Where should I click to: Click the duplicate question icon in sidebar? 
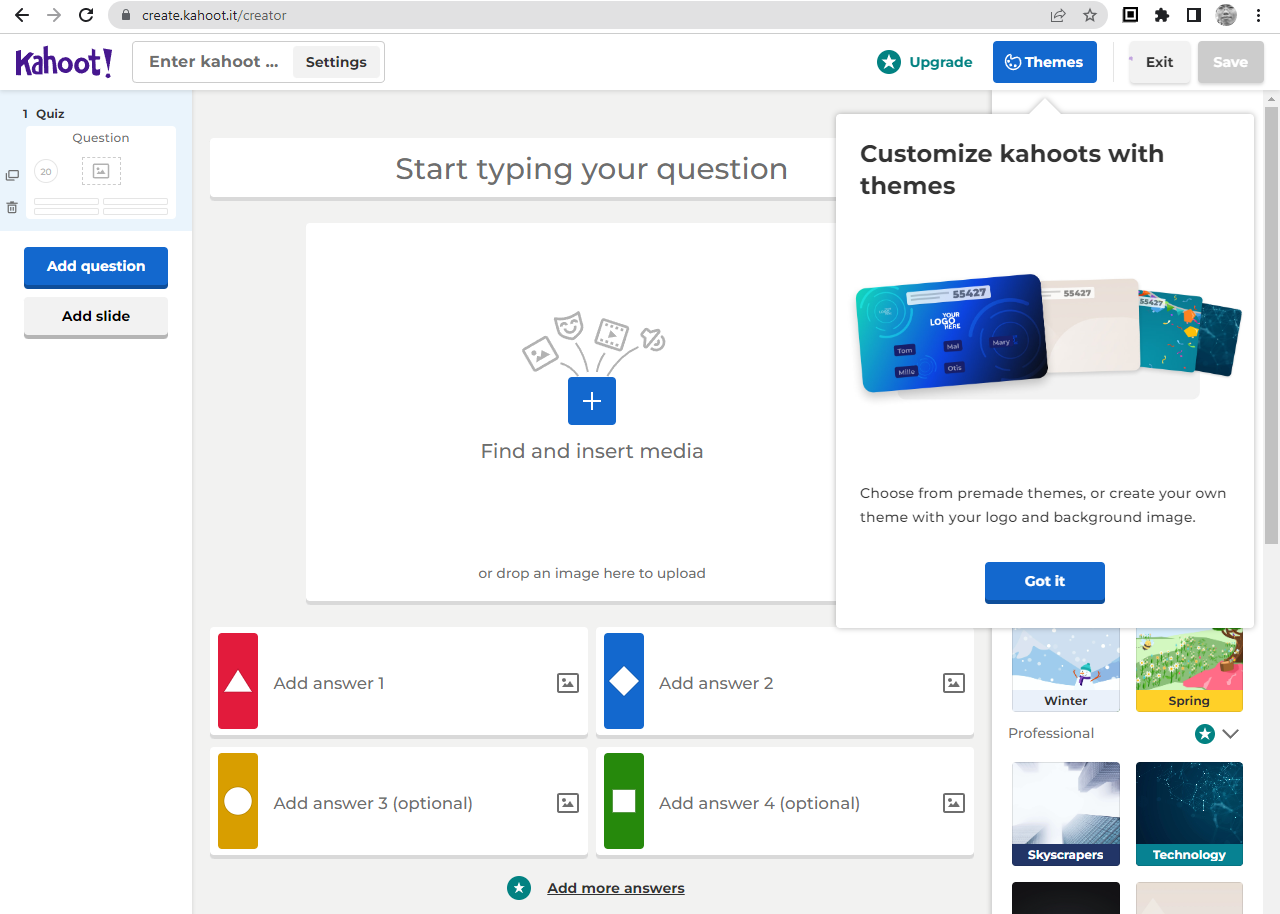[12, 176]
